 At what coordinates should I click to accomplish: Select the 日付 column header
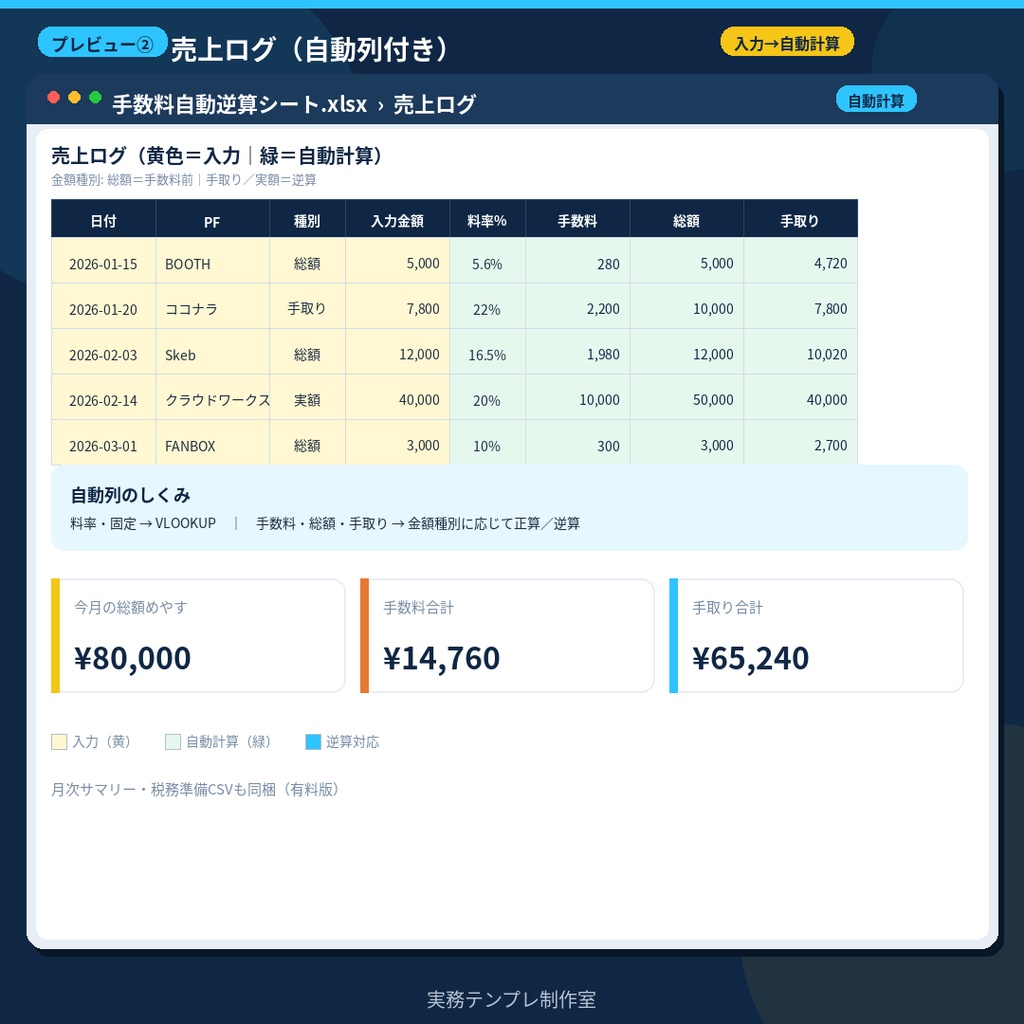pyautogui.click(x=103, y=219)
